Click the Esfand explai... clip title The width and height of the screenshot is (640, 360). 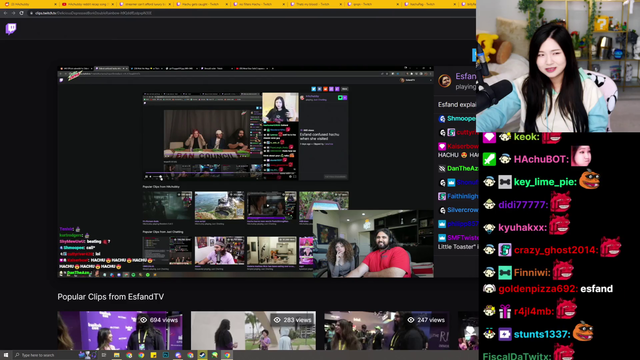[457, 104]
